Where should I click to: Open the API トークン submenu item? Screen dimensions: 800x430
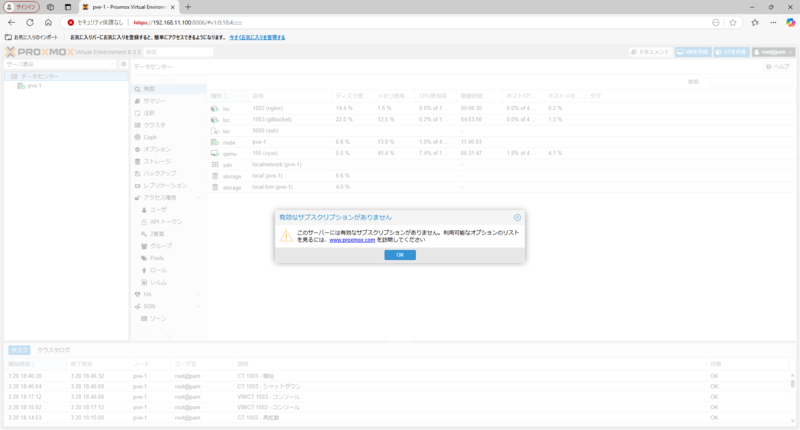(168, 222)
